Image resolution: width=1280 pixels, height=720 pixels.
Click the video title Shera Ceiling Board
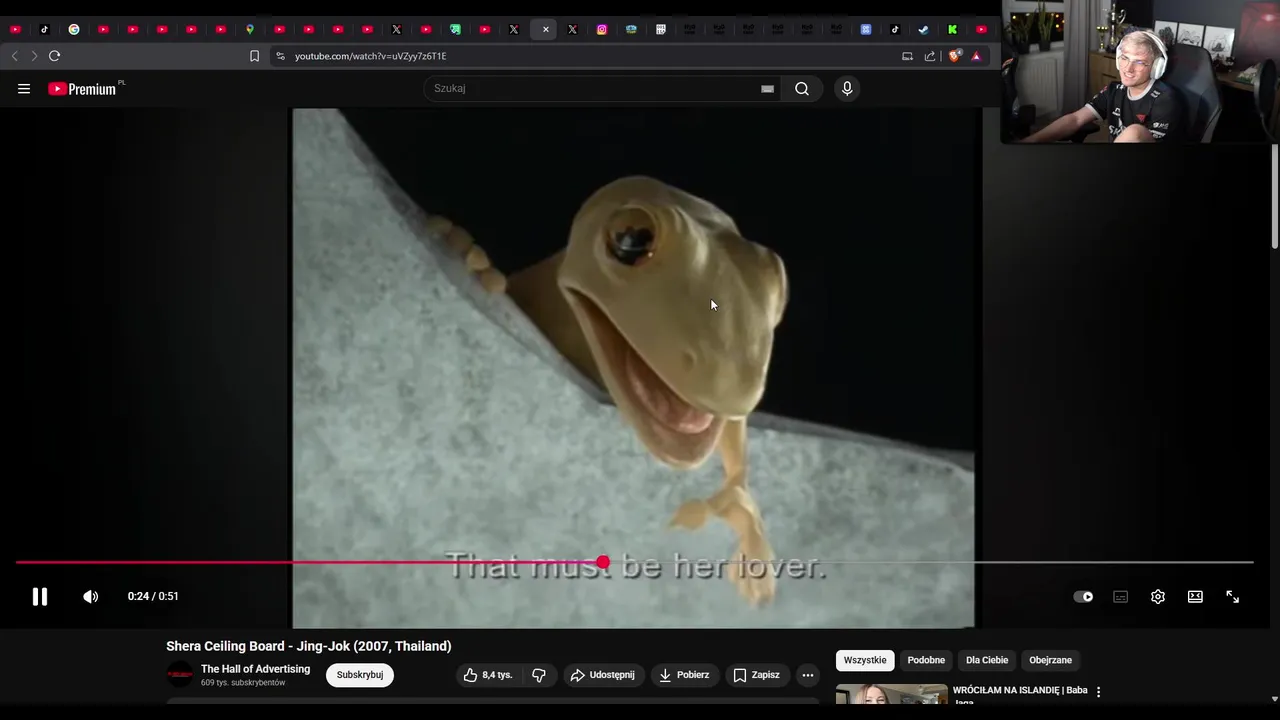coord(309,646)
